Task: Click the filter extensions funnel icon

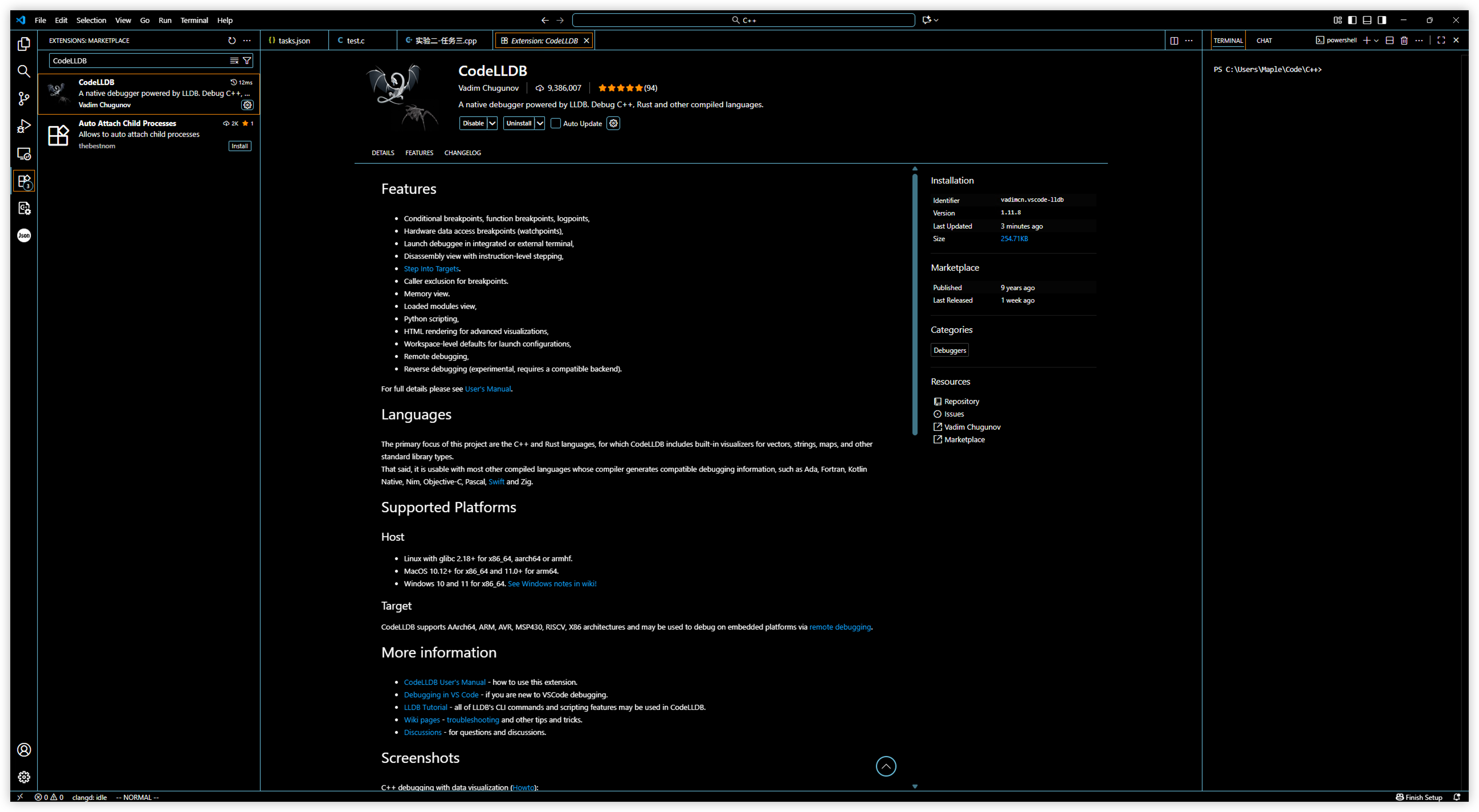Action: coord(247,60)
